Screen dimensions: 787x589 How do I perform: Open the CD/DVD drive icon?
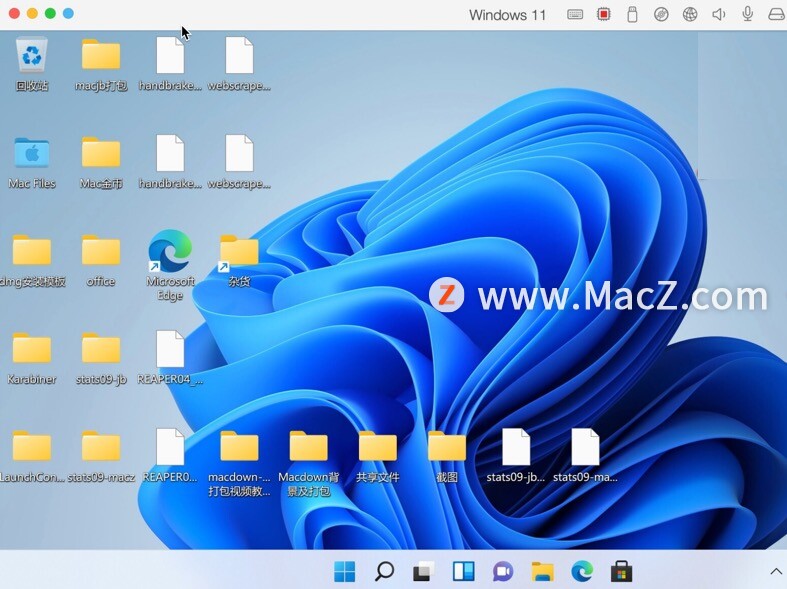point(661,15)
